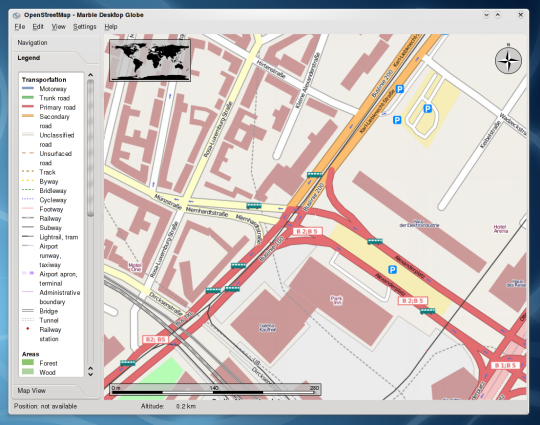Viewport: 540px width, 425px height.
Task: Click the B2; B5 shield near Dircksenstraße
Action: point(155,340)
